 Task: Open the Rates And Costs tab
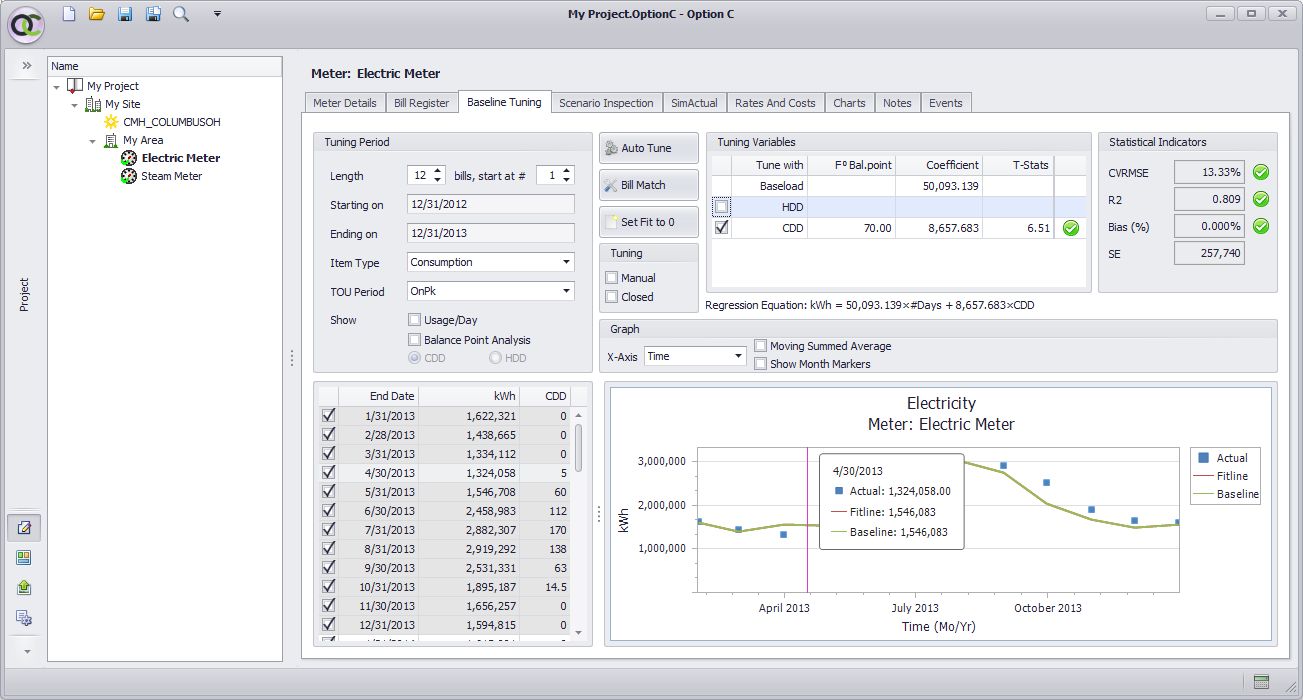[x=774, y=103]
